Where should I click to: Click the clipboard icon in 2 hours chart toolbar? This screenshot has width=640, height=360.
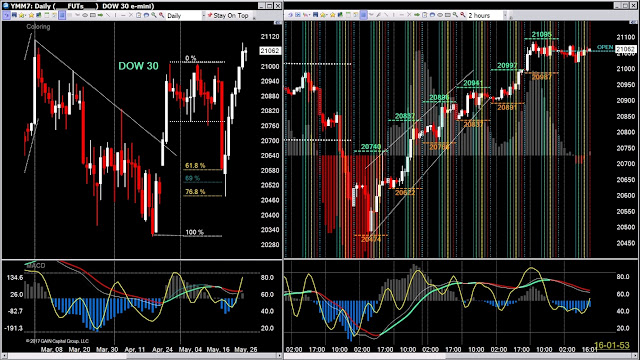[425, 15]
